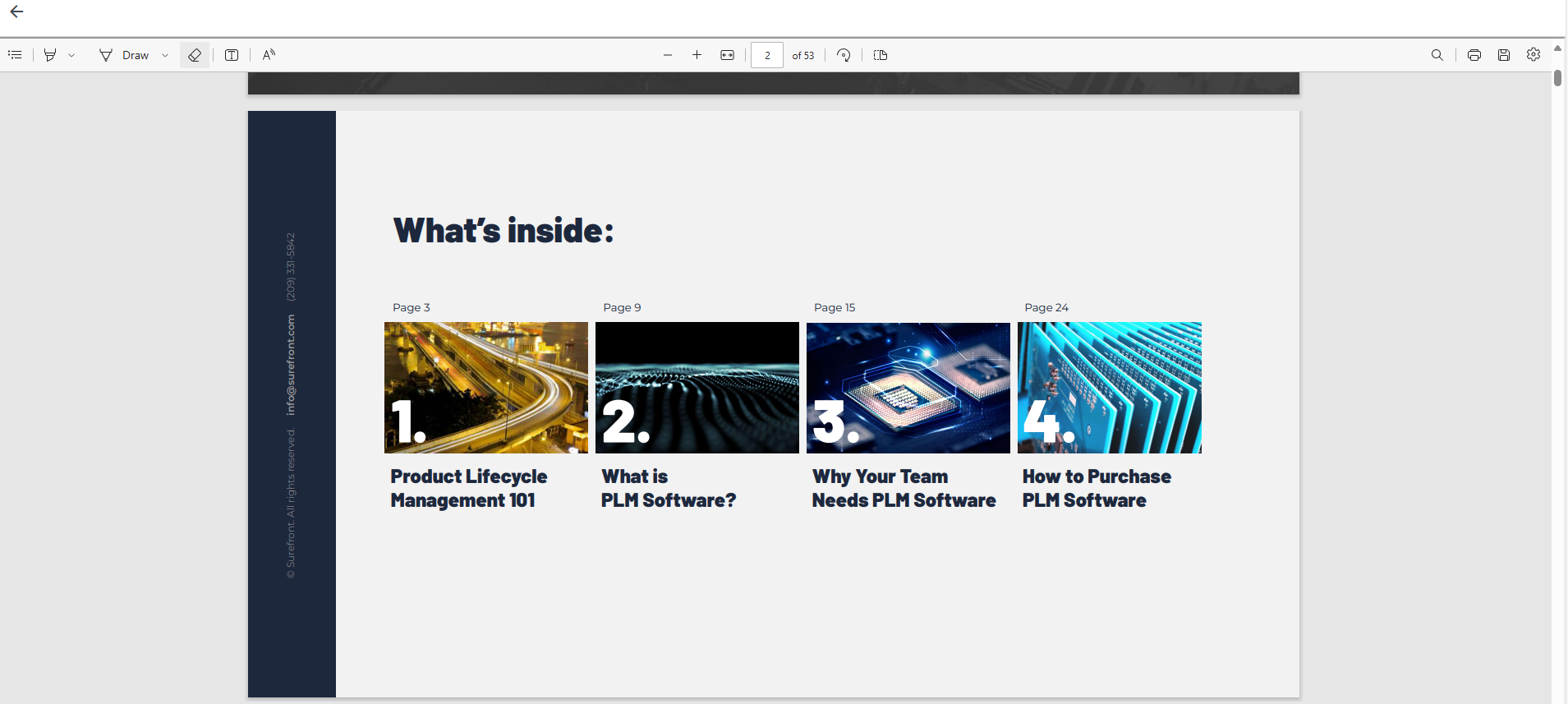Rotate the PDF page

[x=844, y=55]
